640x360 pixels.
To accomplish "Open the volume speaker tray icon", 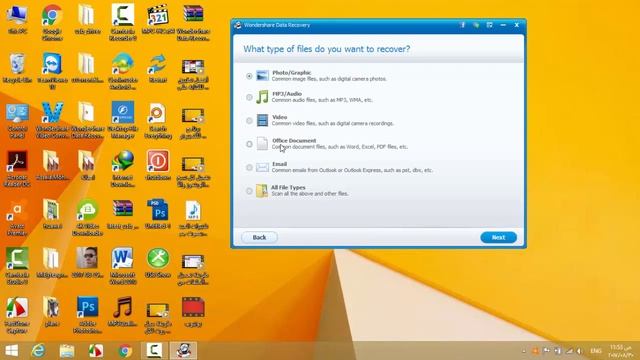I will click(580, 351).
